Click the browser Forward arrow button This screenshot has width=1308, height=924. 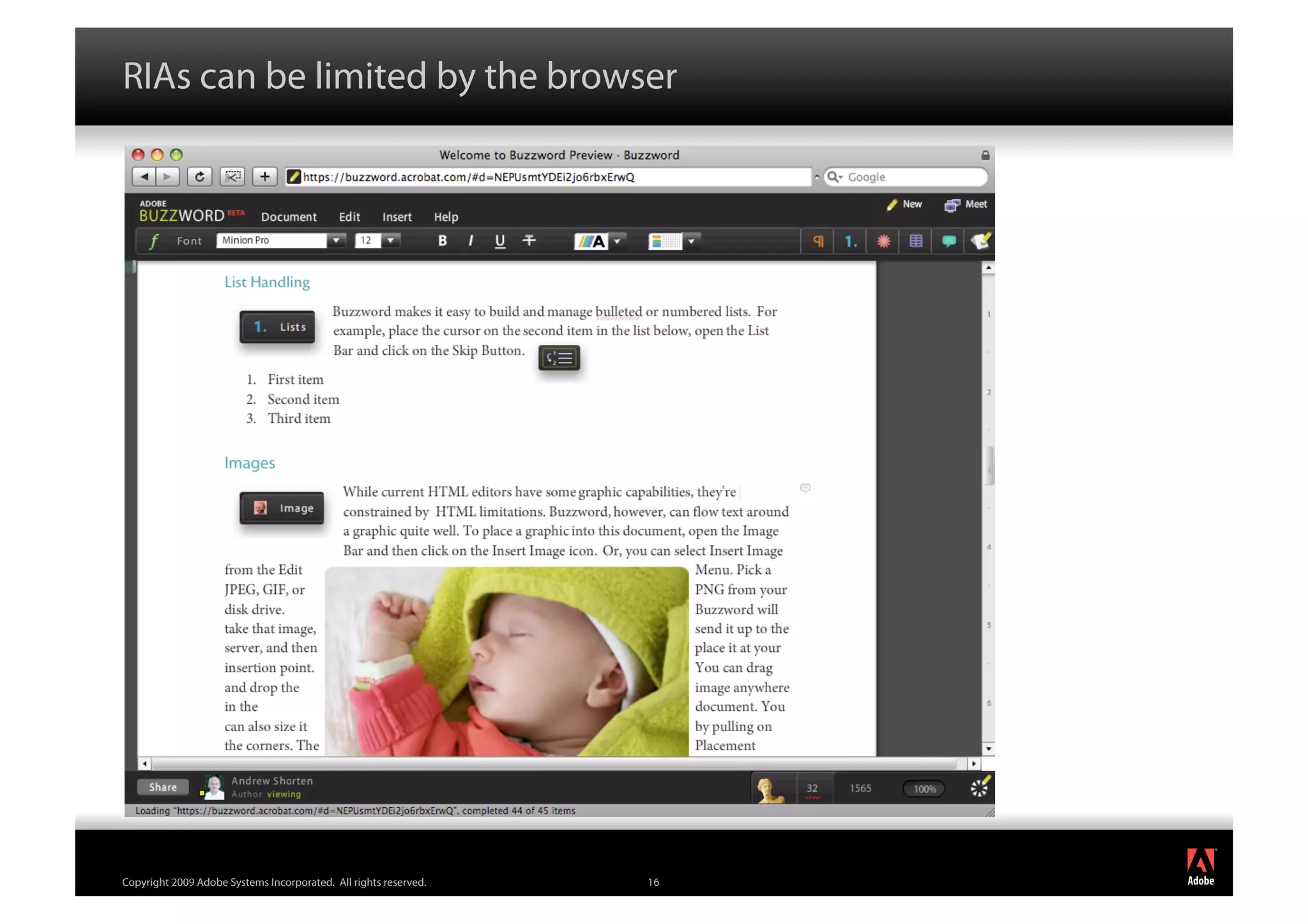click(x=167, y=177)
